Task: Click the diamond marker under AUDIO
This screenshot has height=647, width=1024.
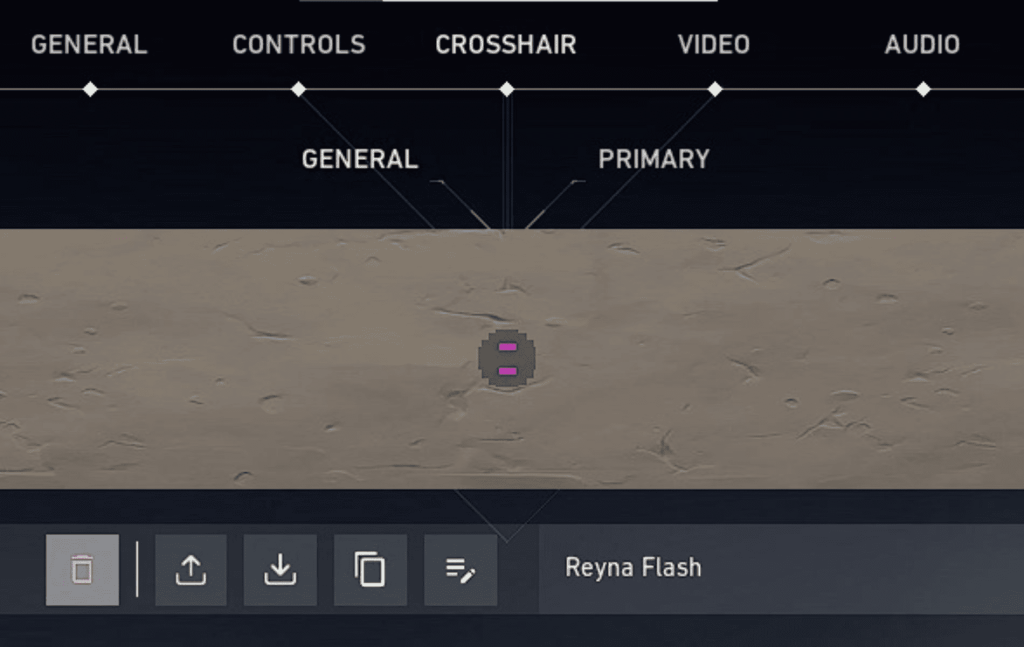Action: point(923,89)
